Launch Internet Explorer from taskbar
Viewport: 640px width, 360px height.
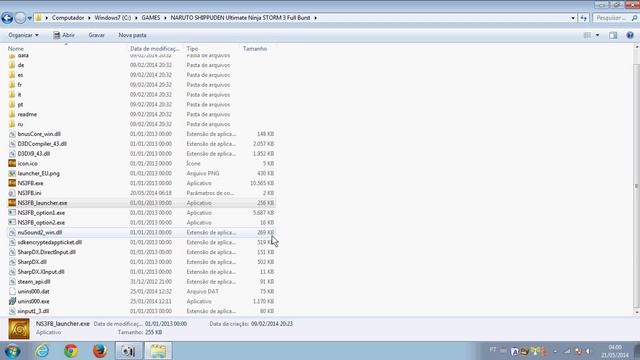42,351
